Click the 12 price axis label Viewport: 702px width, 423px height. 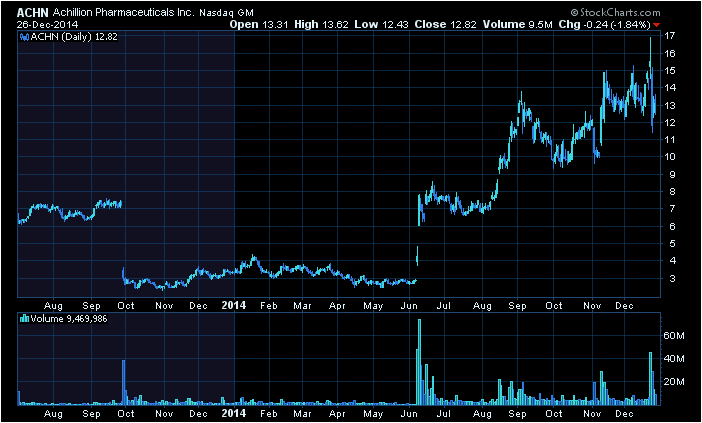coord(670,122)
